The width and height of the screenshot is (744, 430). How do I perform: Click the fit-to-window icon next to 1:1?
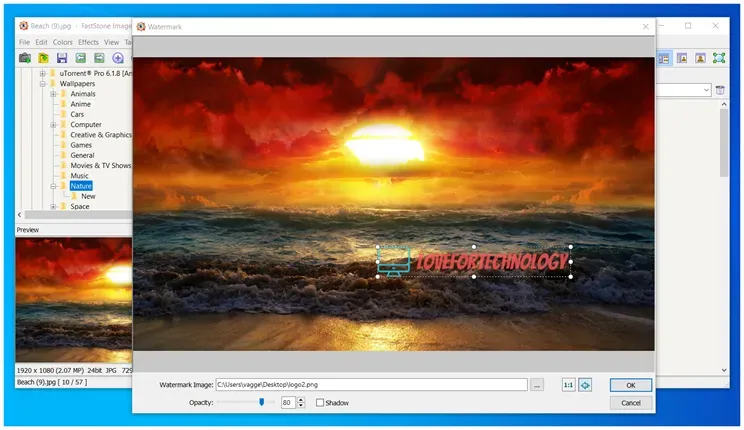click(x=585, y=385)
